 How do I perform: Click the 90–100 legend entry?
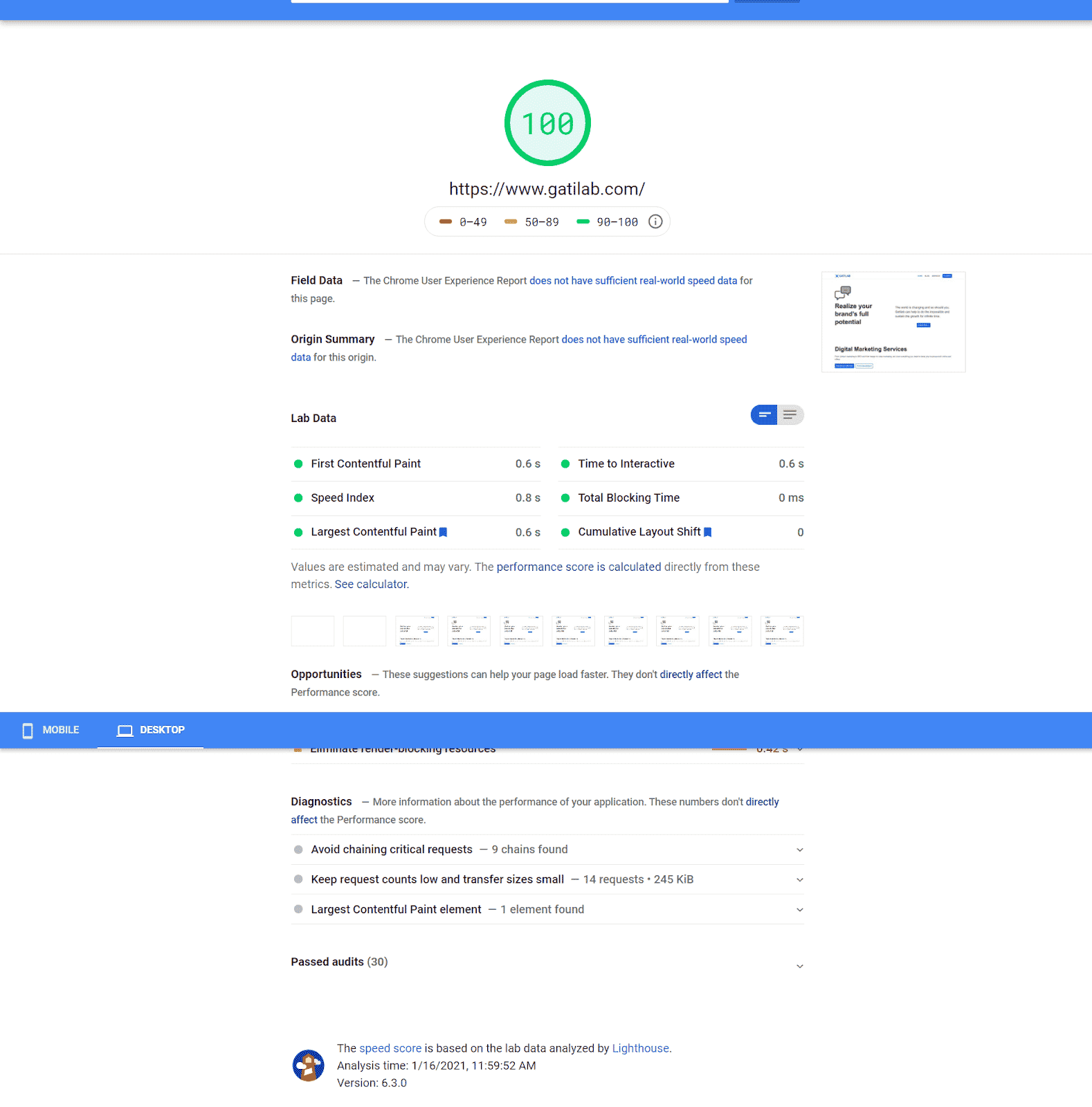point(608,222)
